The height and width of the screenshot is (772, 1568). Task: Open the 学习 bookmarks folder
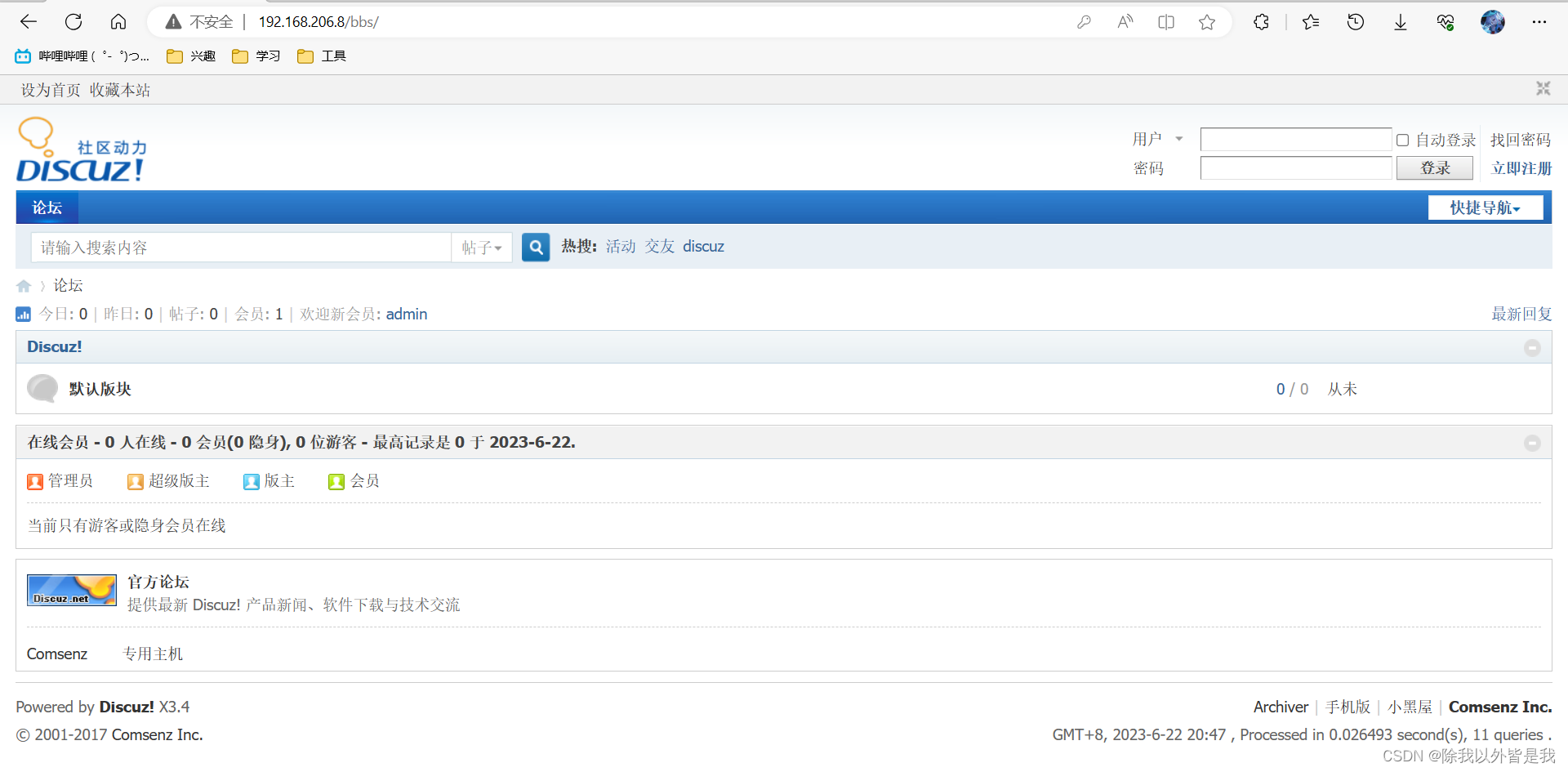point(256,56)
